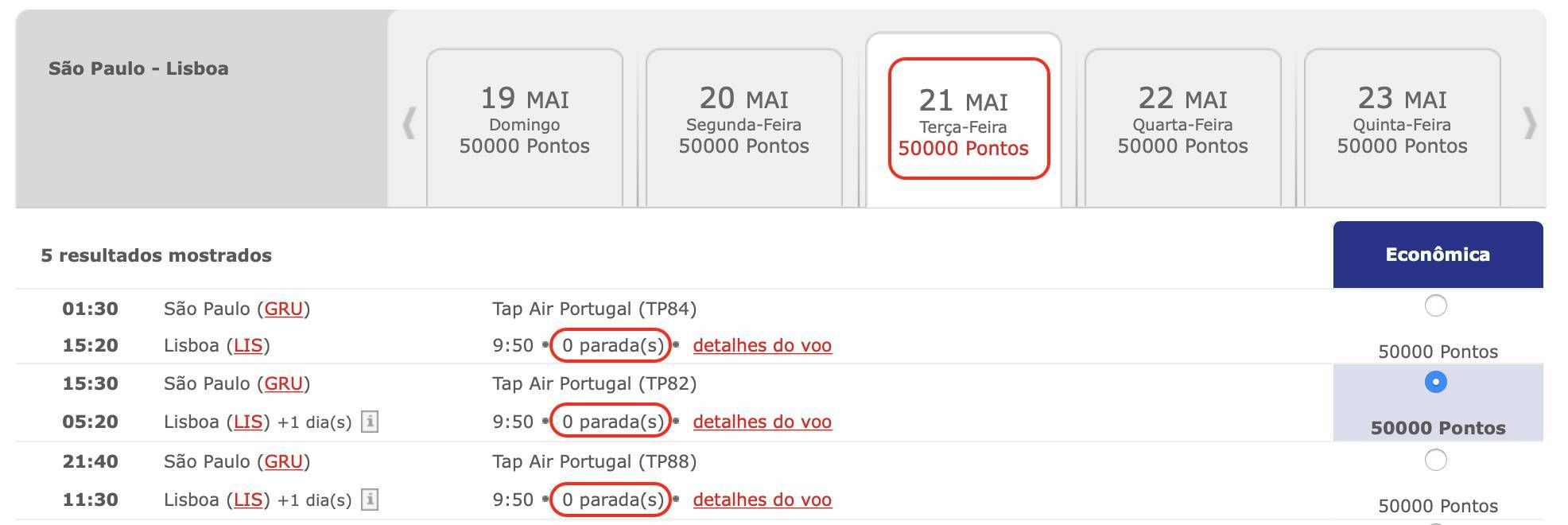Click LIS link on the 15:20 arrival
This screenshot has width=1568, height=525.
(x=248, y=345)
